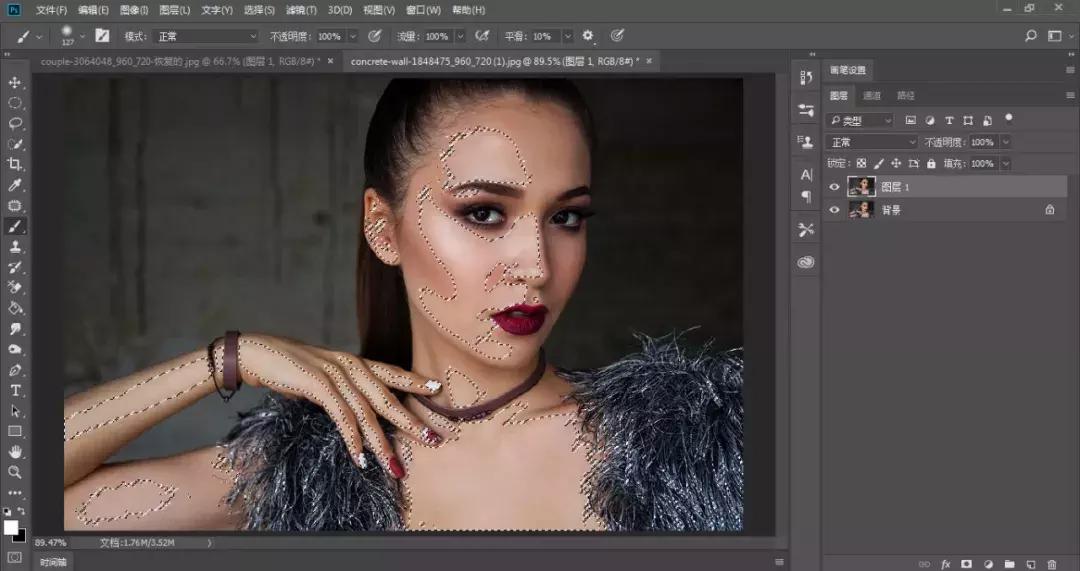
Task: Select the Zoom tool in toolbar
Action: click(x=15, y=471)
